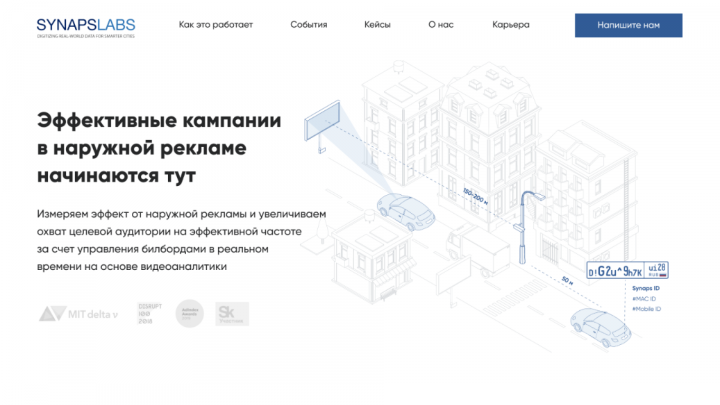
Task: Click the 'Напишите нам' button
Action: click(x=628, y=25)
